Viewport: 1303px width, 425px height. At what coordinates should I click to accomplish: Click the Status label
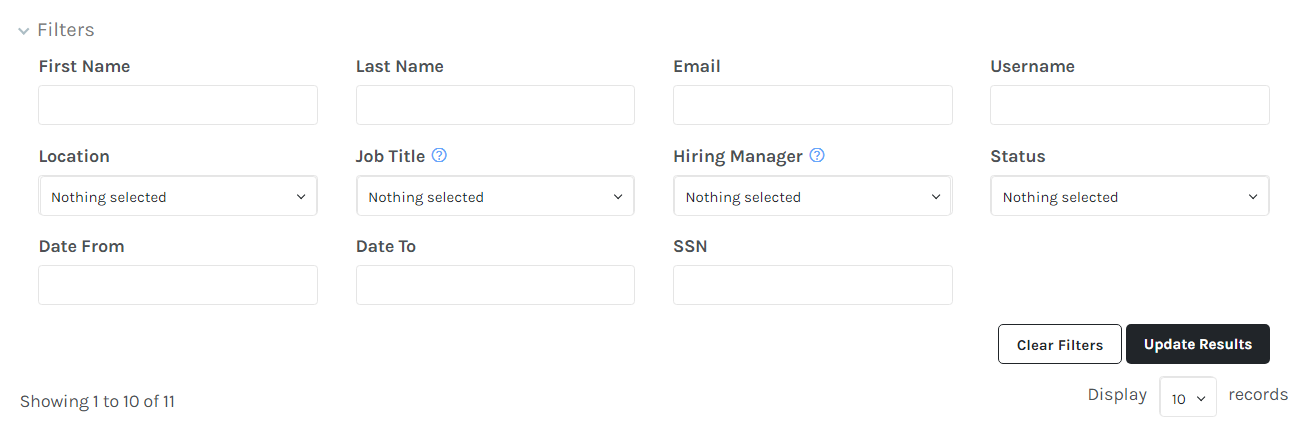tap(1018, 156)
